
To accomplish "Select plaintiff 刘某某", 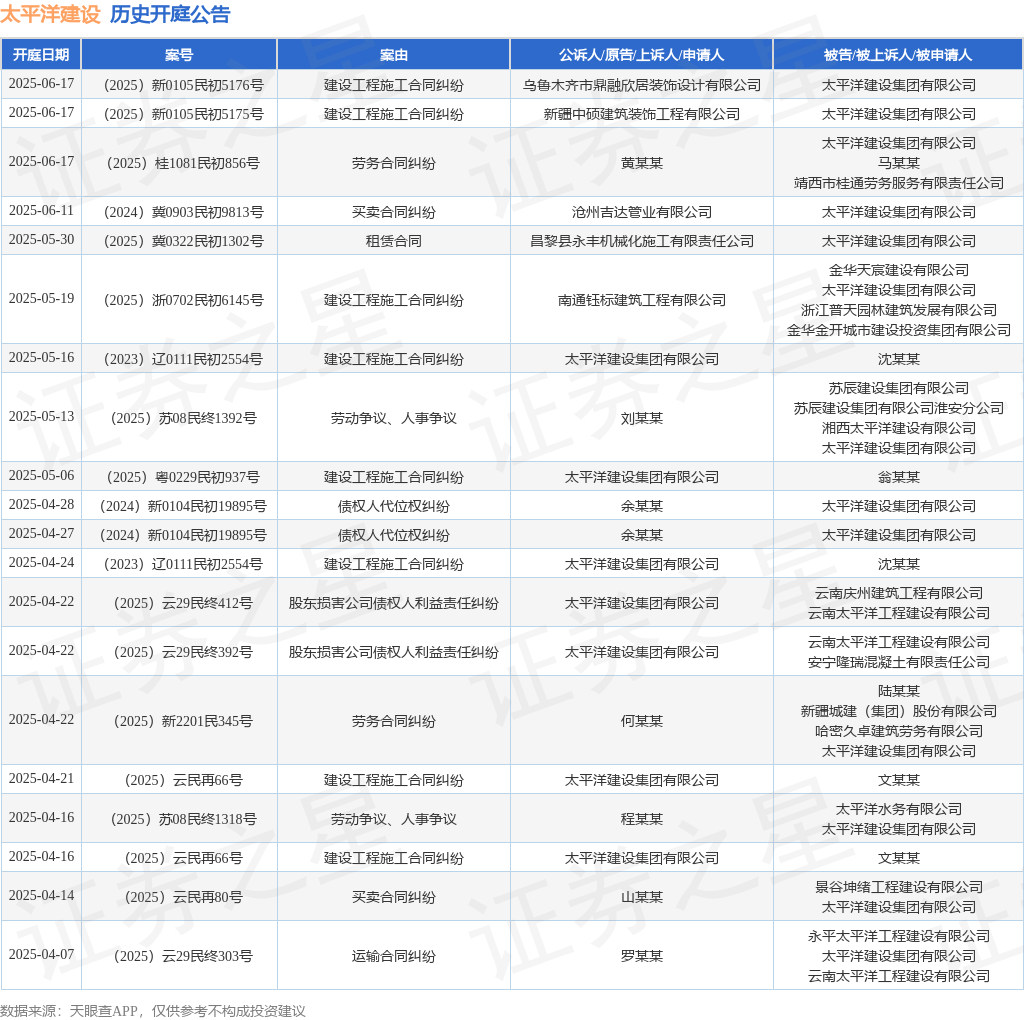I will pos(641,418).
